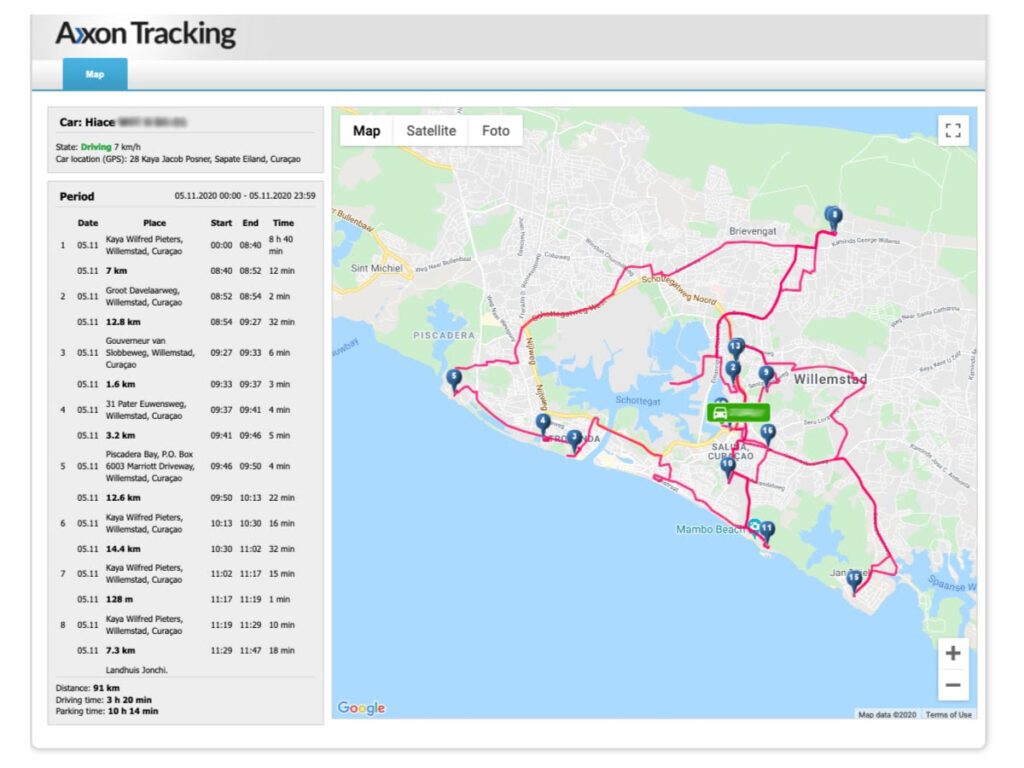
Task: Click the Map data ©2020 attribution
Action: 887,714
